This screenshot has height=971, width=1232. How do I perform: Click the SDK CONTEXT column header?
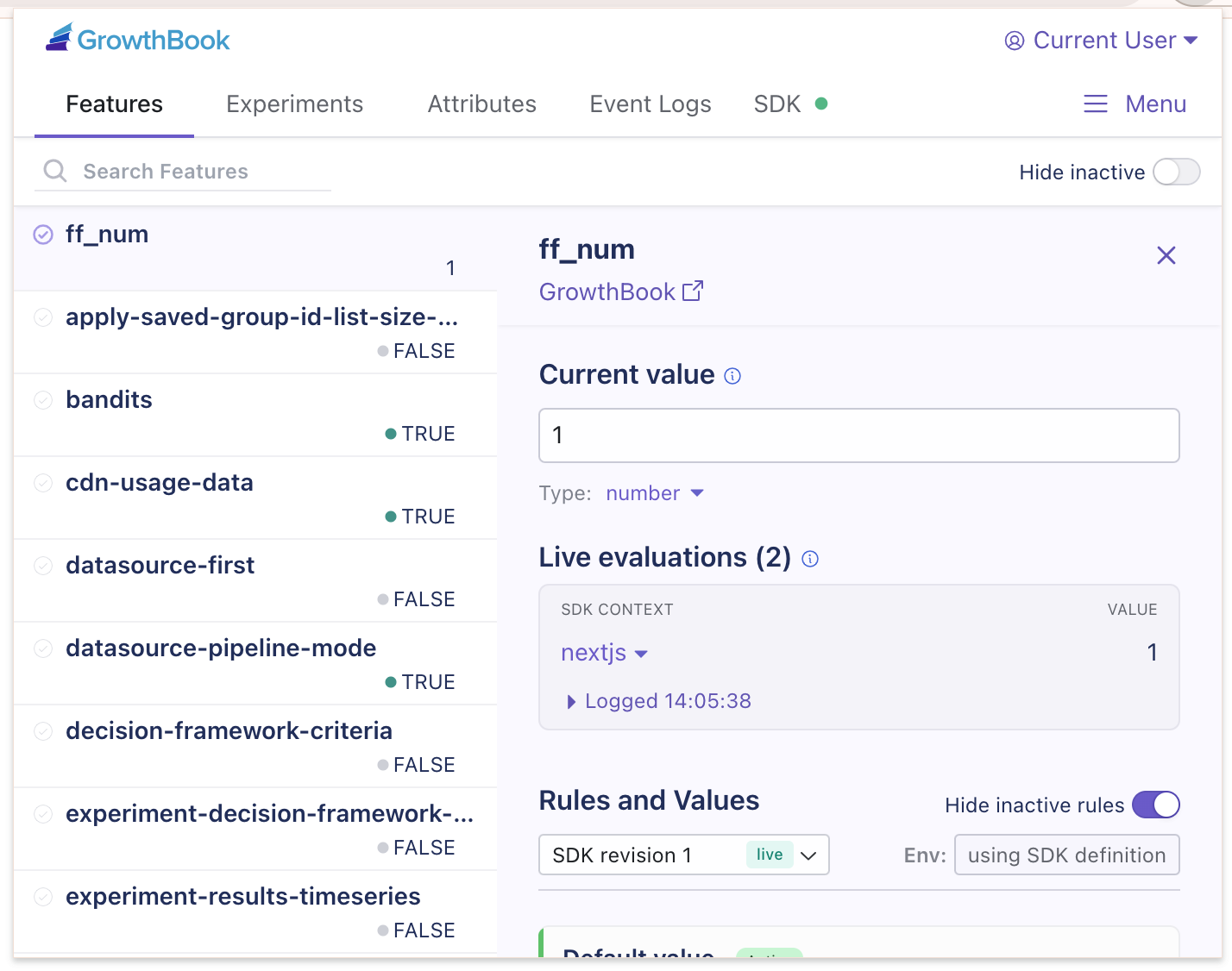pos(617,610)
